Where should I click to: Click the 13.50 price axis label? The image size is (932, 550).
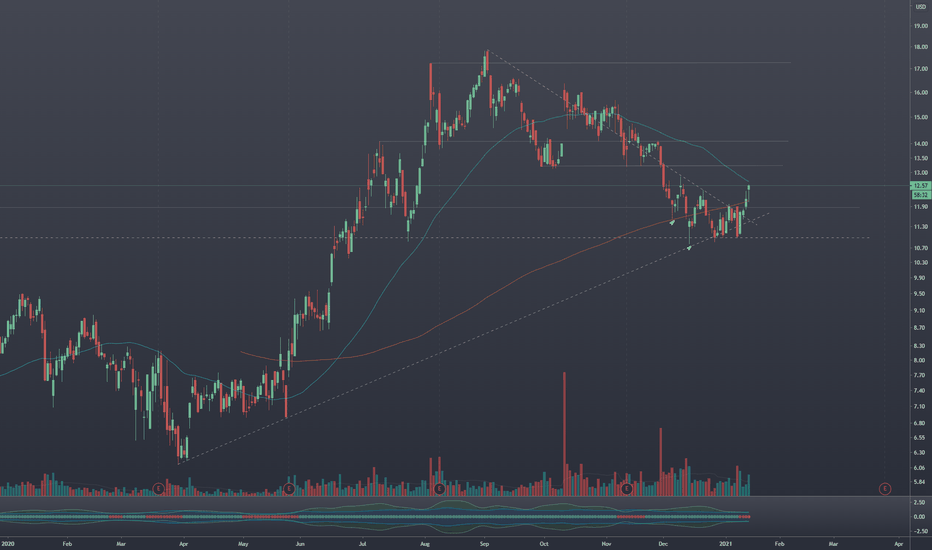921,158
